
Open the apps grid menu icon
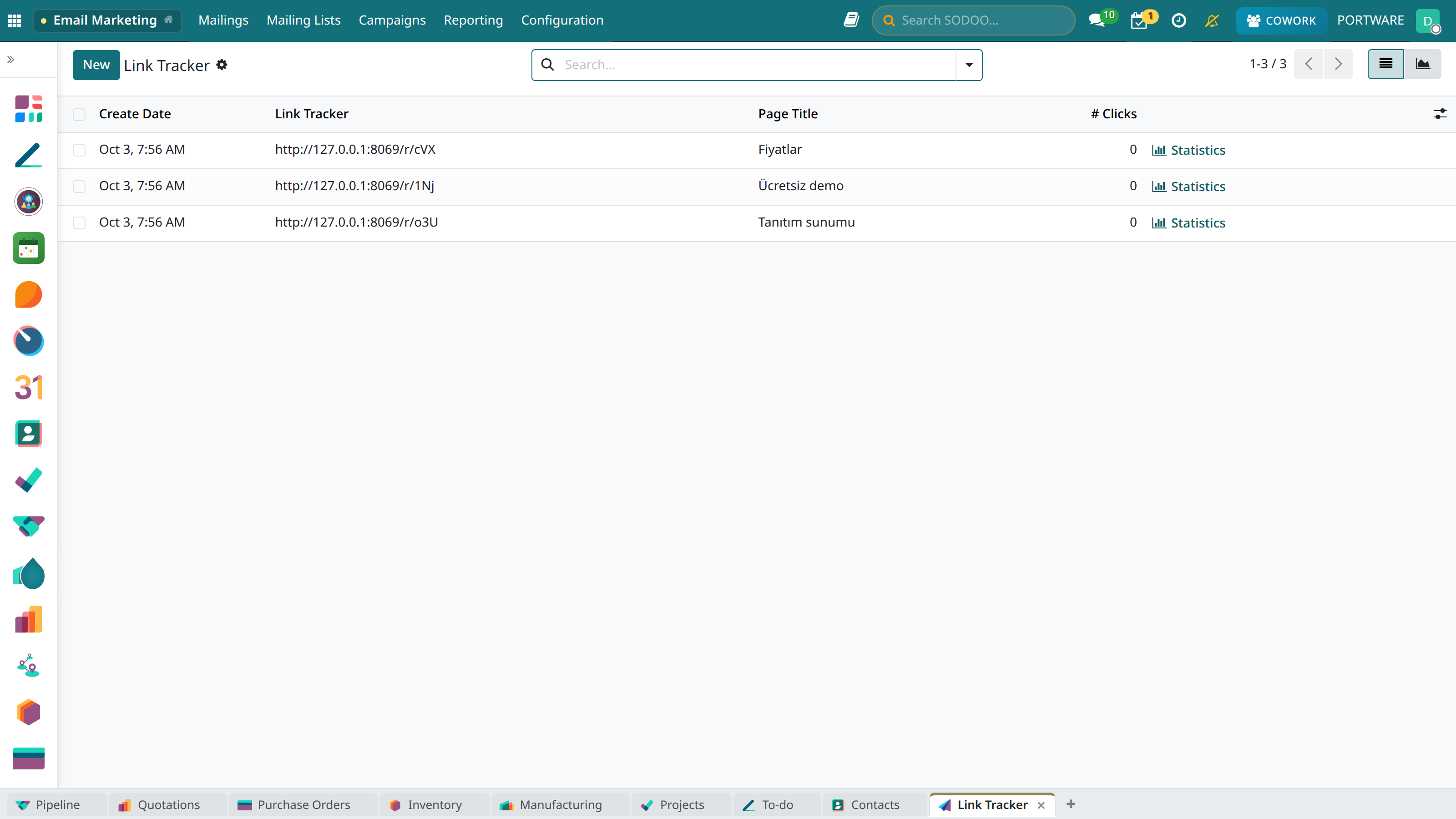(x=15, y=20)
